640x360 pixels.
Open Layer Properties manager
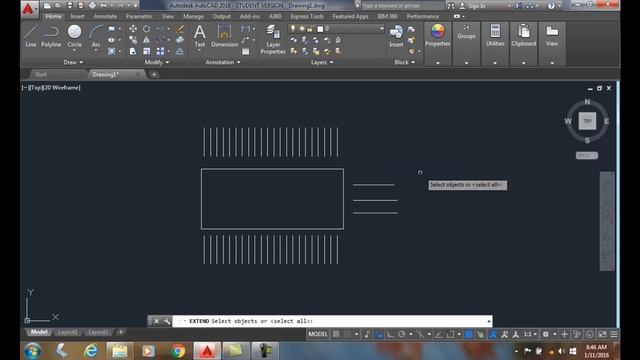point(273,40)
